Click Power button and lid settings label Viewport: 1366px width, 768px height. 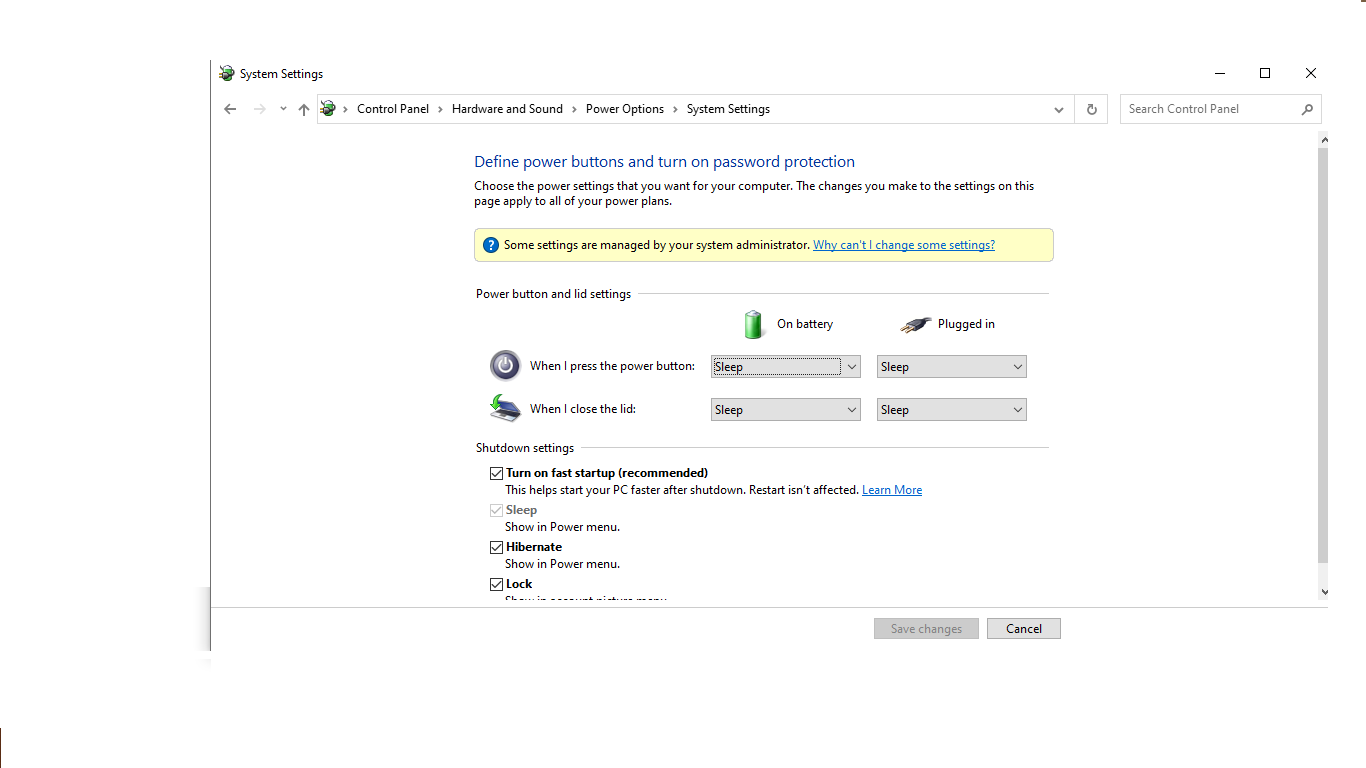(x=553, y=294)
